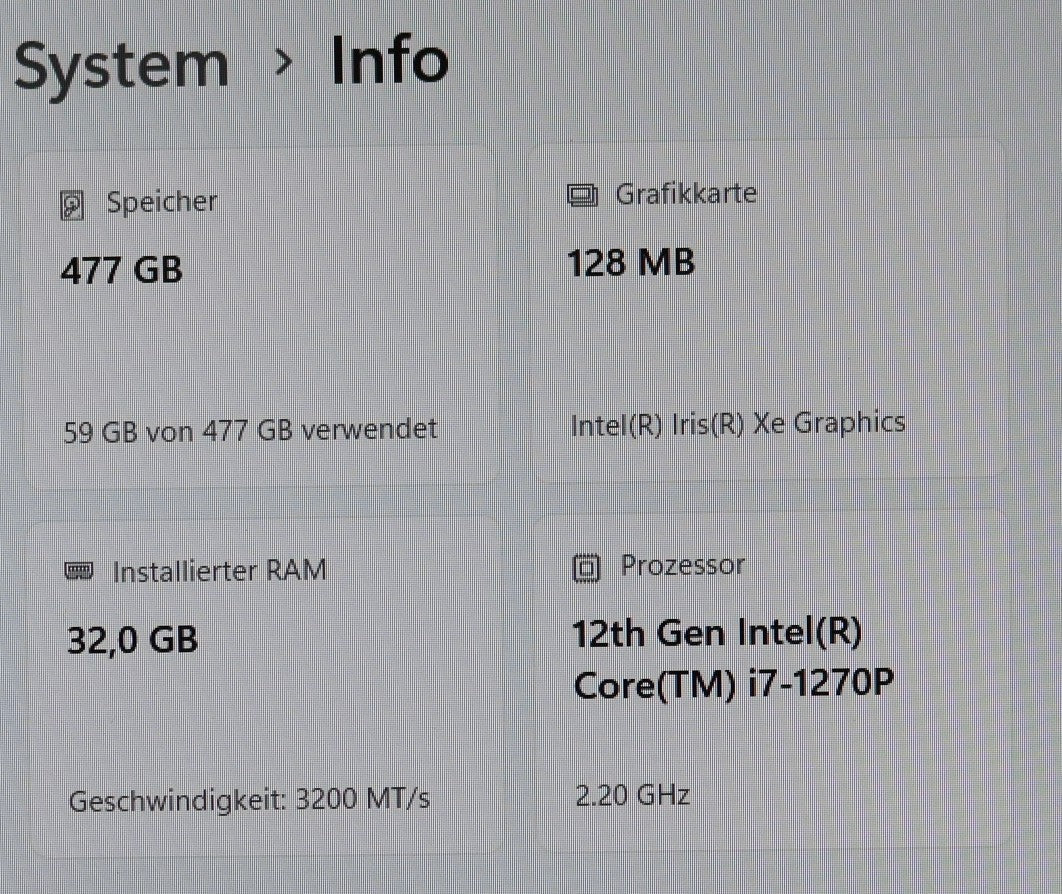This screenshot has width=1062, height=894.
Task: Click Geschwindigkeit: 3200 MT/s text
Action: (x=250, y=800)
